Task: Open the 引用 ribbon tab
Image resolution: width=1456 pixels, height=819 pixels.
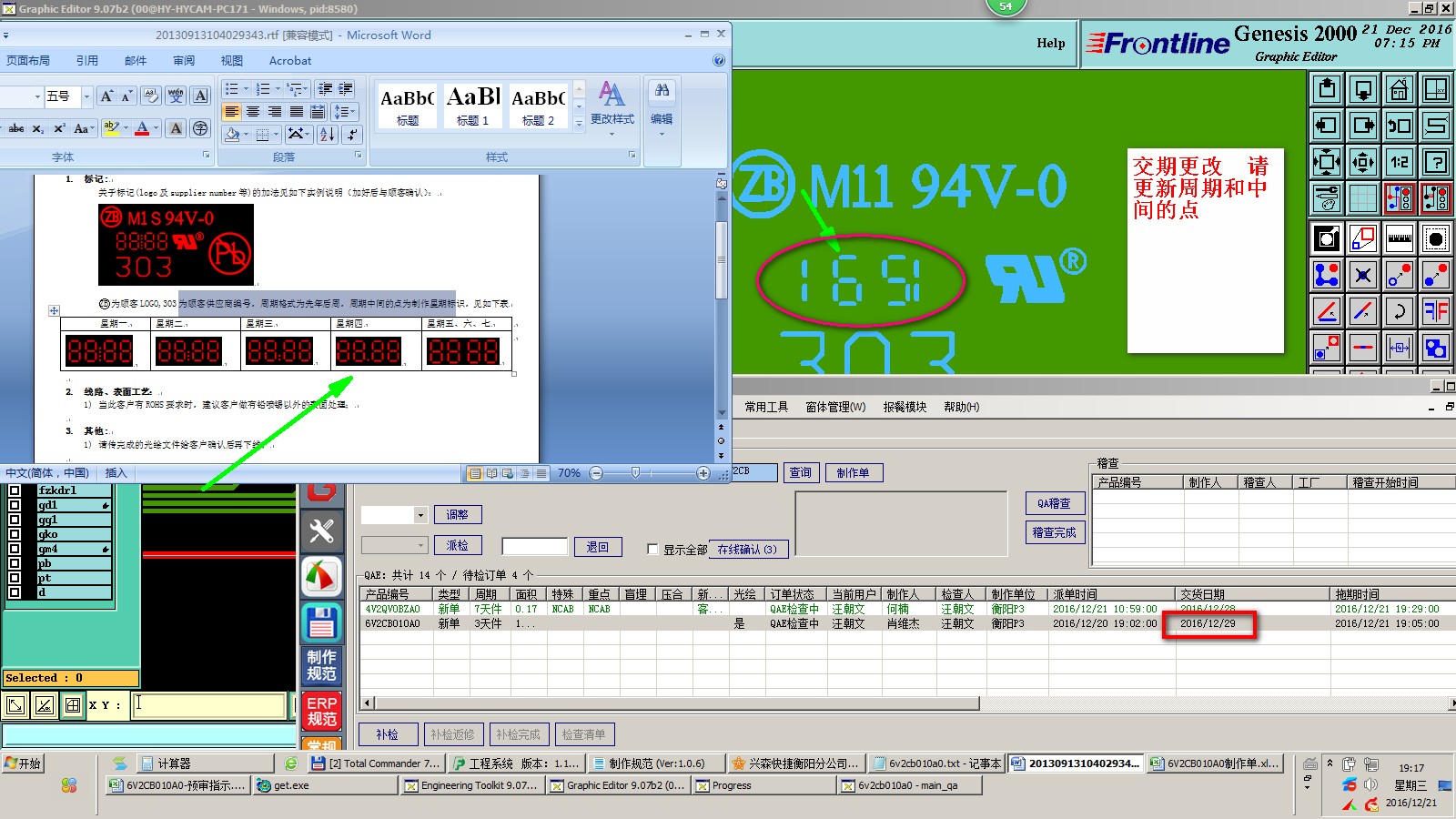Action: point(87,60)
